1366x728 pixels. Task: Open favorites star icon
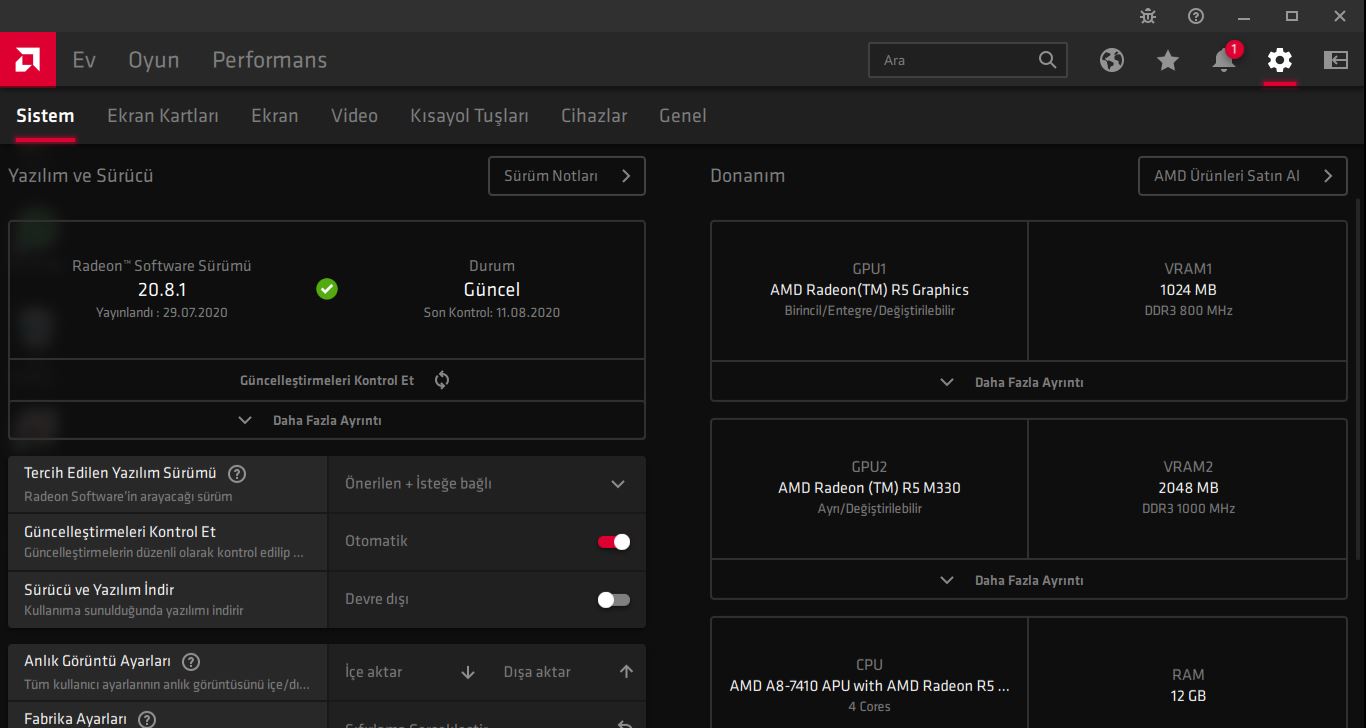pyautogui.click(x=1168, y=60)
